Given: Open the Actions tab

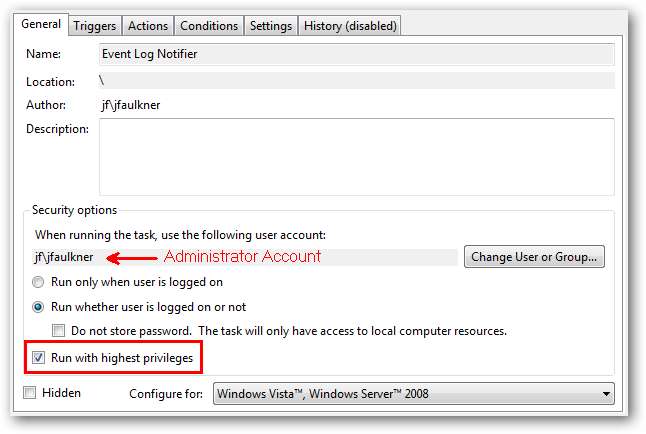Looking at the screenshot, I should click(148, 26).
